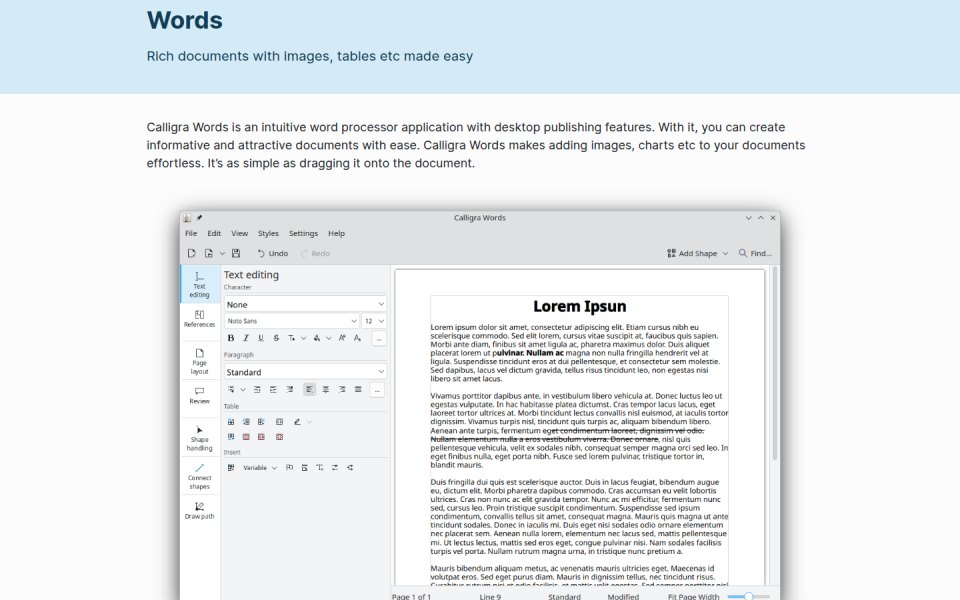Select the Page layout tool

click(200, 362)
